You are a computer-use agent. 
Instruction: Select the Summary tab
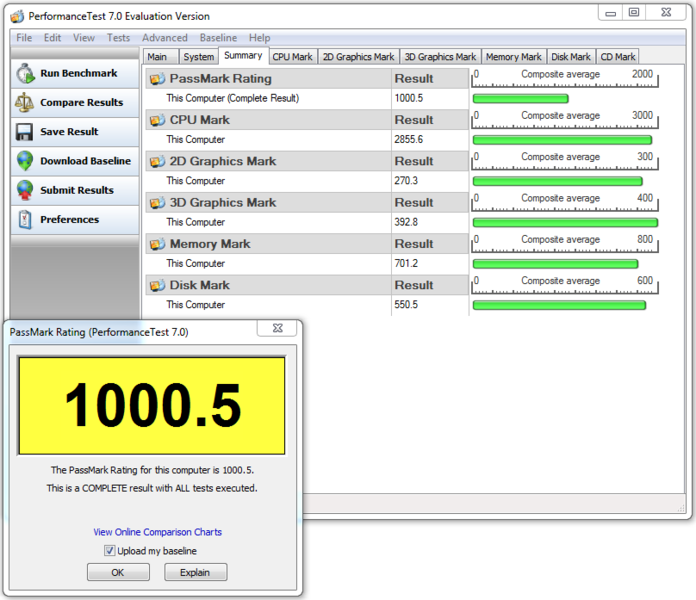point(243,55)
